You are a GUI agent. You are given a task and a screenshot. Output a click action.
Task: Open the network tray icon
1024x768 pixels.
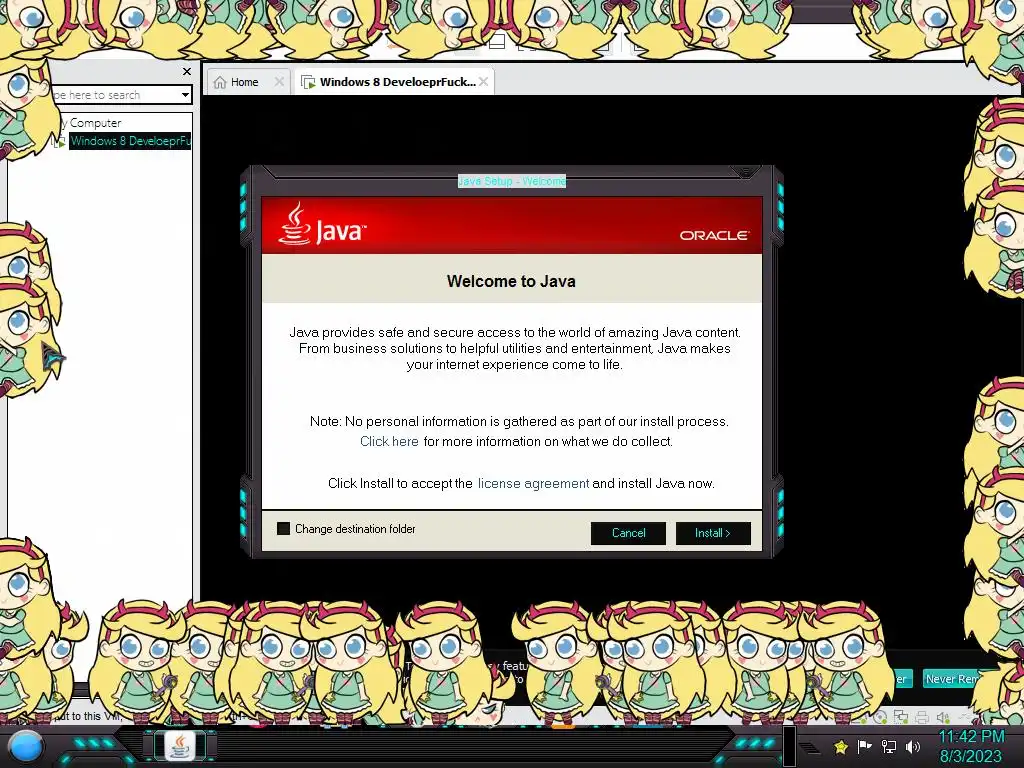888,746
